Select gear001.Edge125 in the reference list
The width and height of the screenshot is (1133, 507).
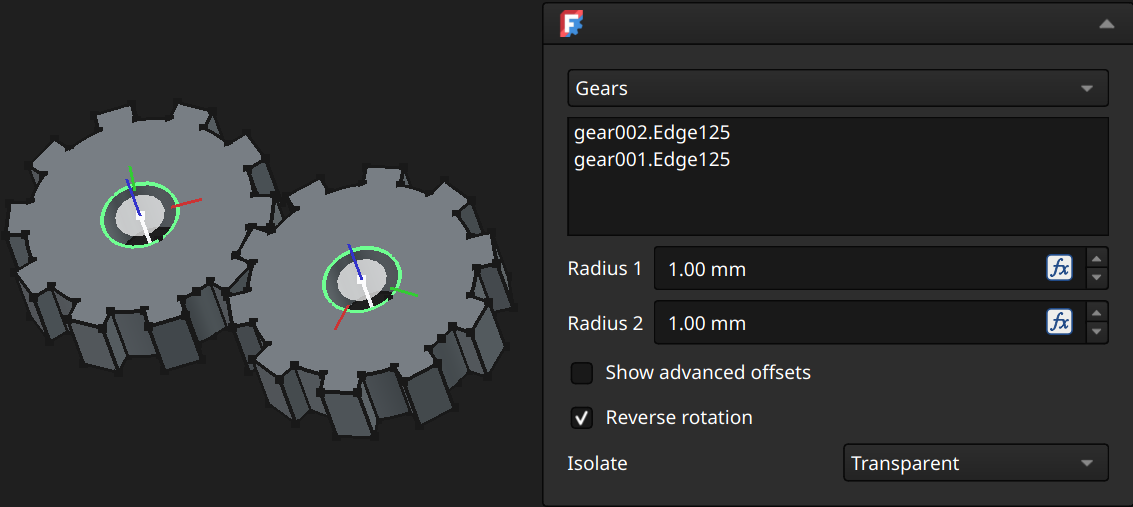[652, 160]
